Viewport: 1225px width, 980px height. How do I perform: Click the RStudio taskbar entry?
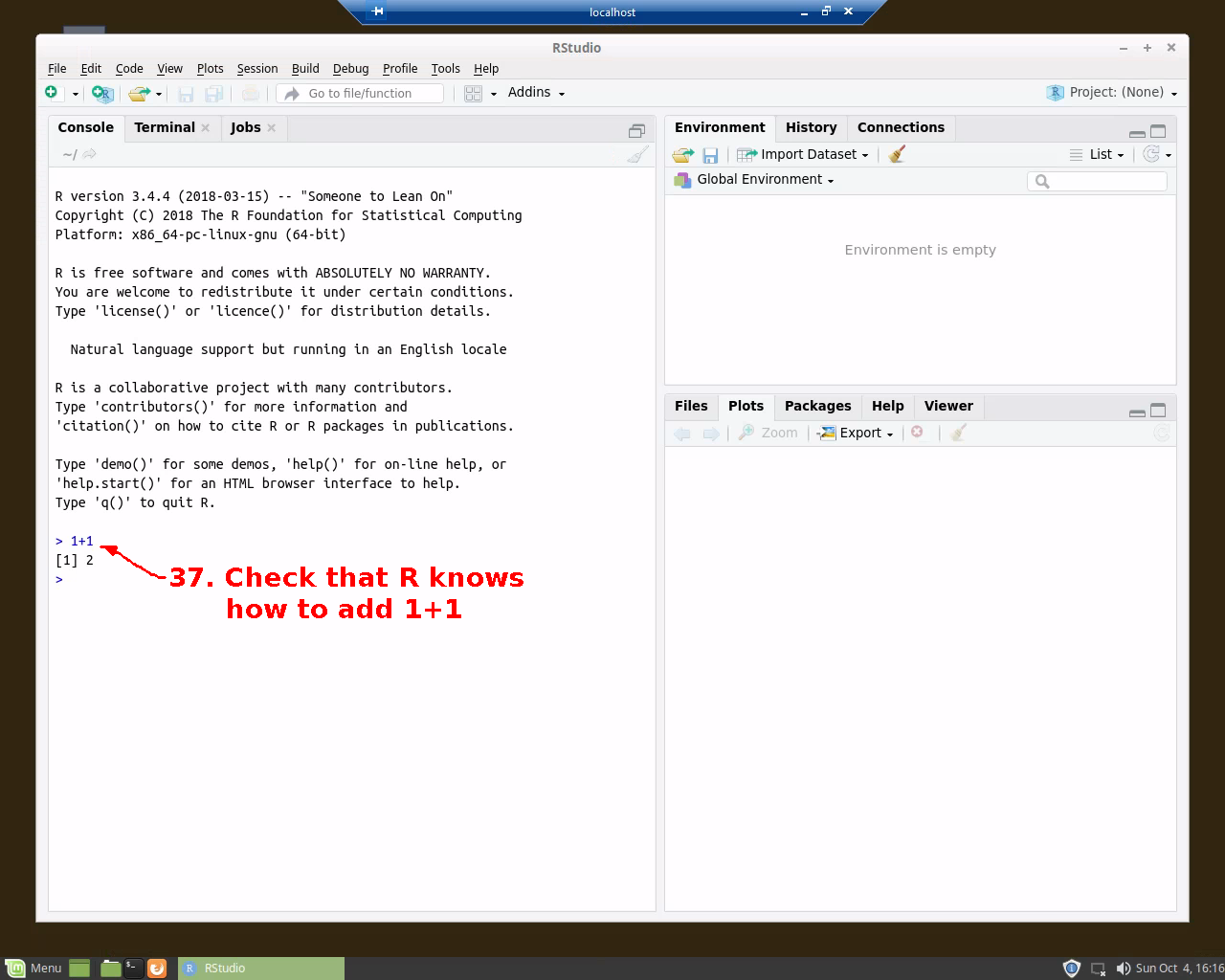(261, 969)
